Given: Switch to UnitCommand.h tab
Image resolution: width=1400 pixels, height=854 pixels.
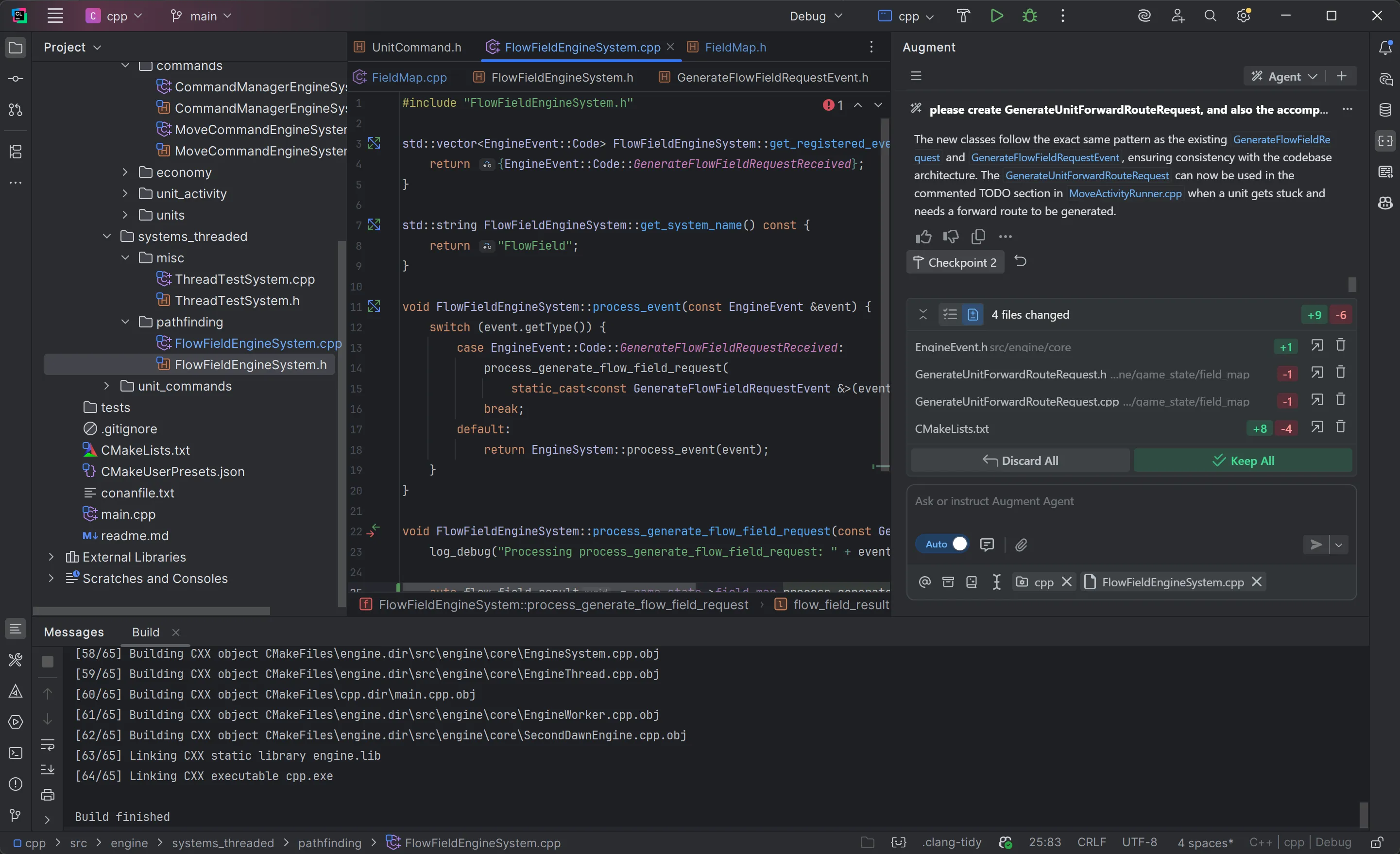Looking at the screenshot, I should click(408, 47).
